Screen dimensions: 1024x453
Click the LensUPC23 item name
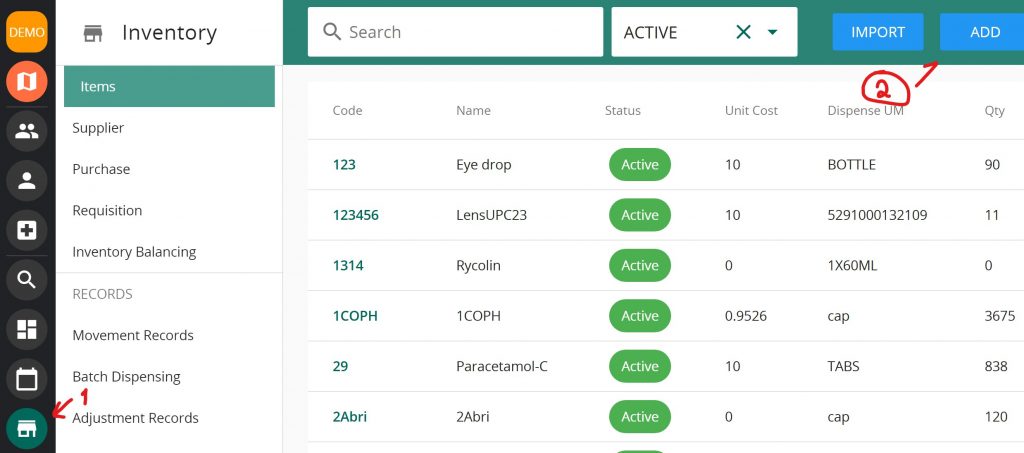click(x=491, y=215)
